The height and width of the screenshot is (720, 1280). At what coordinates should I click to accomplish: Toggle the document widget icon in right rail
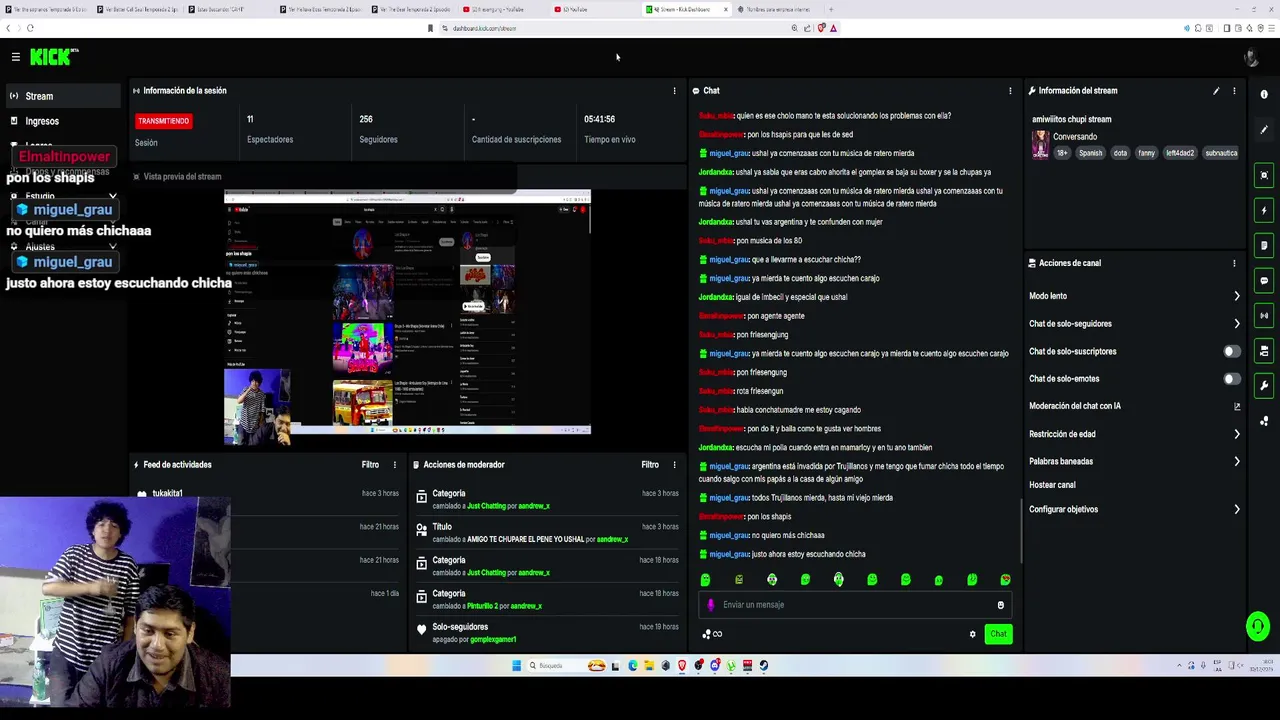coord(1264,246)
